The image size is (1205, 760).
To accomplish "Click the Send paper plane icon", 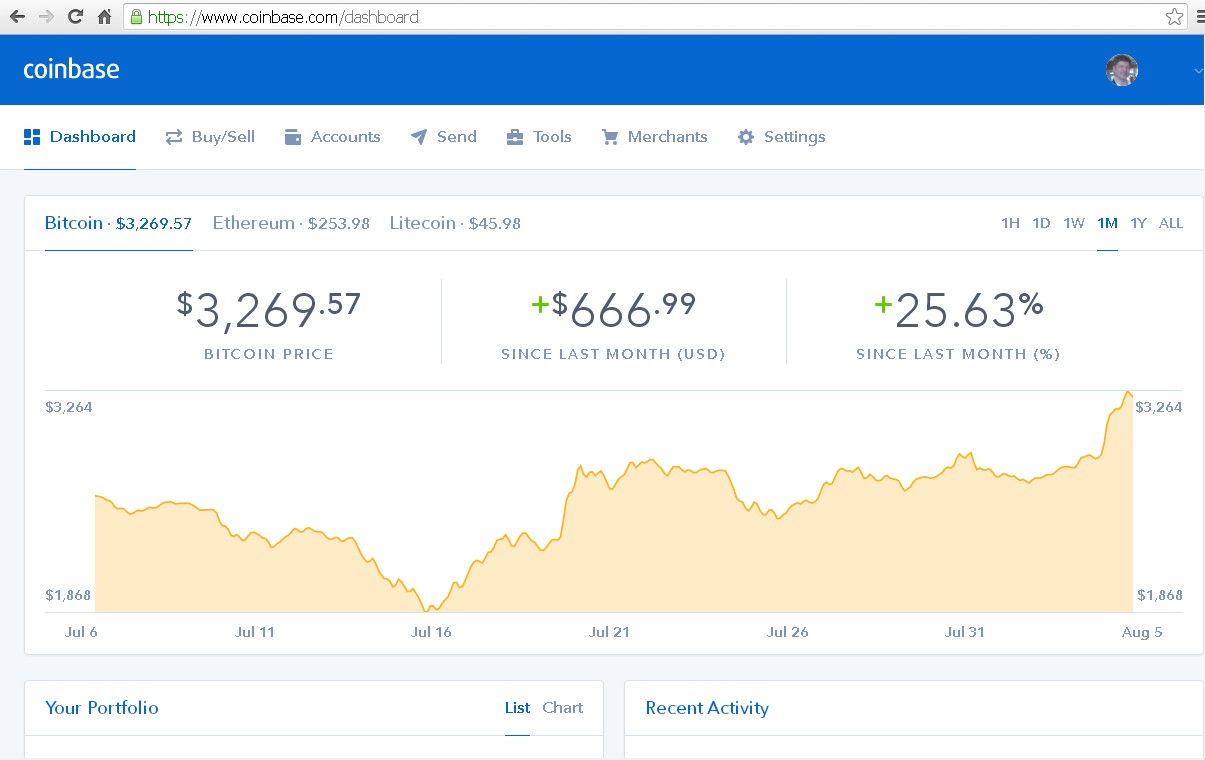I will (x=419, y=137).
